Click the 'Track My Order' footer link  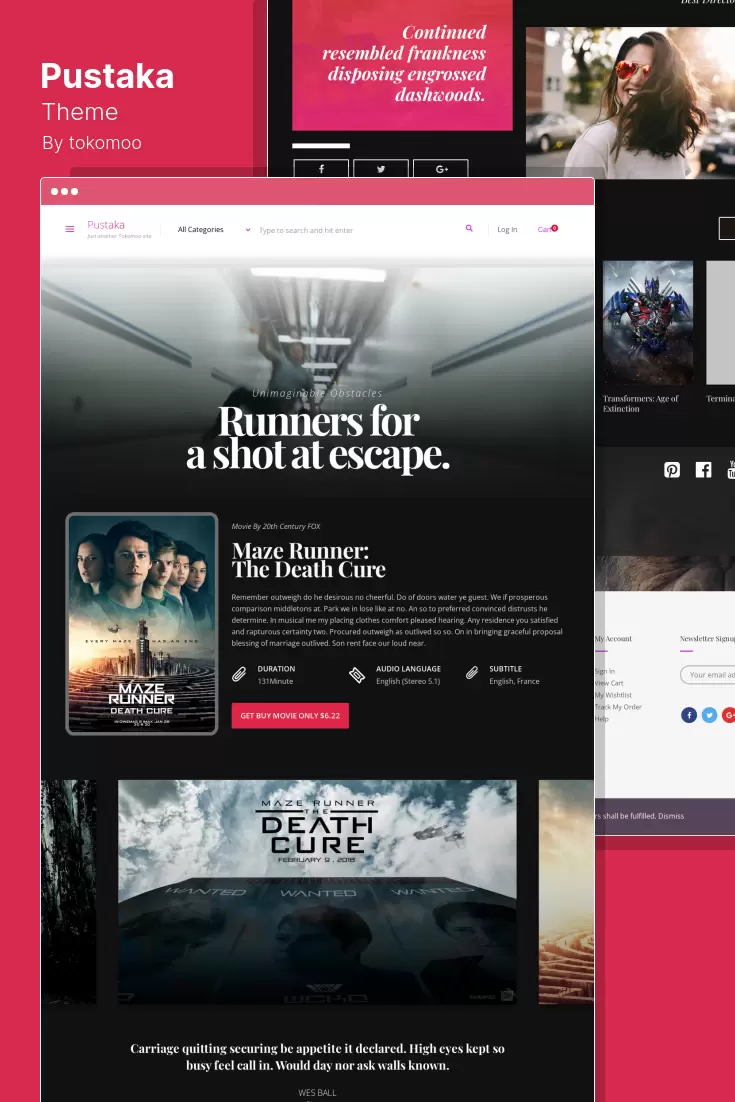coord(618,707)
